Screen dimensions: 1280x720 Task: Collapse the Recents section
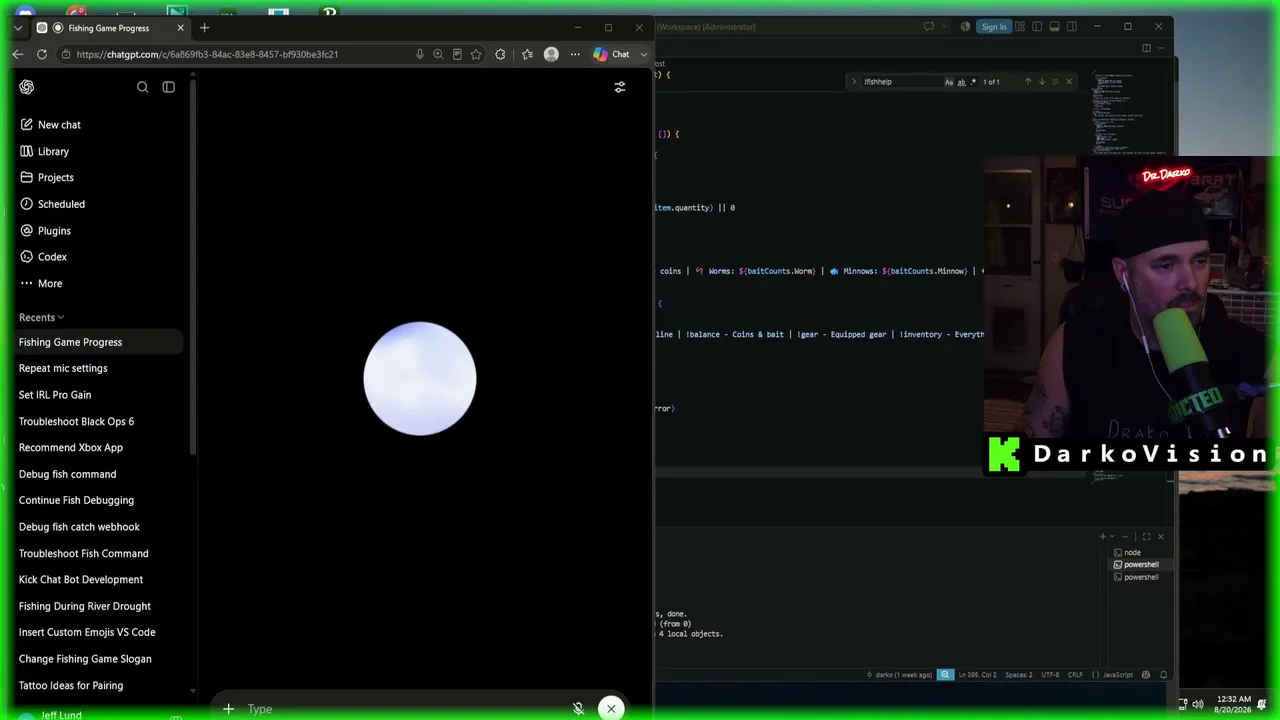click(41, 317)
